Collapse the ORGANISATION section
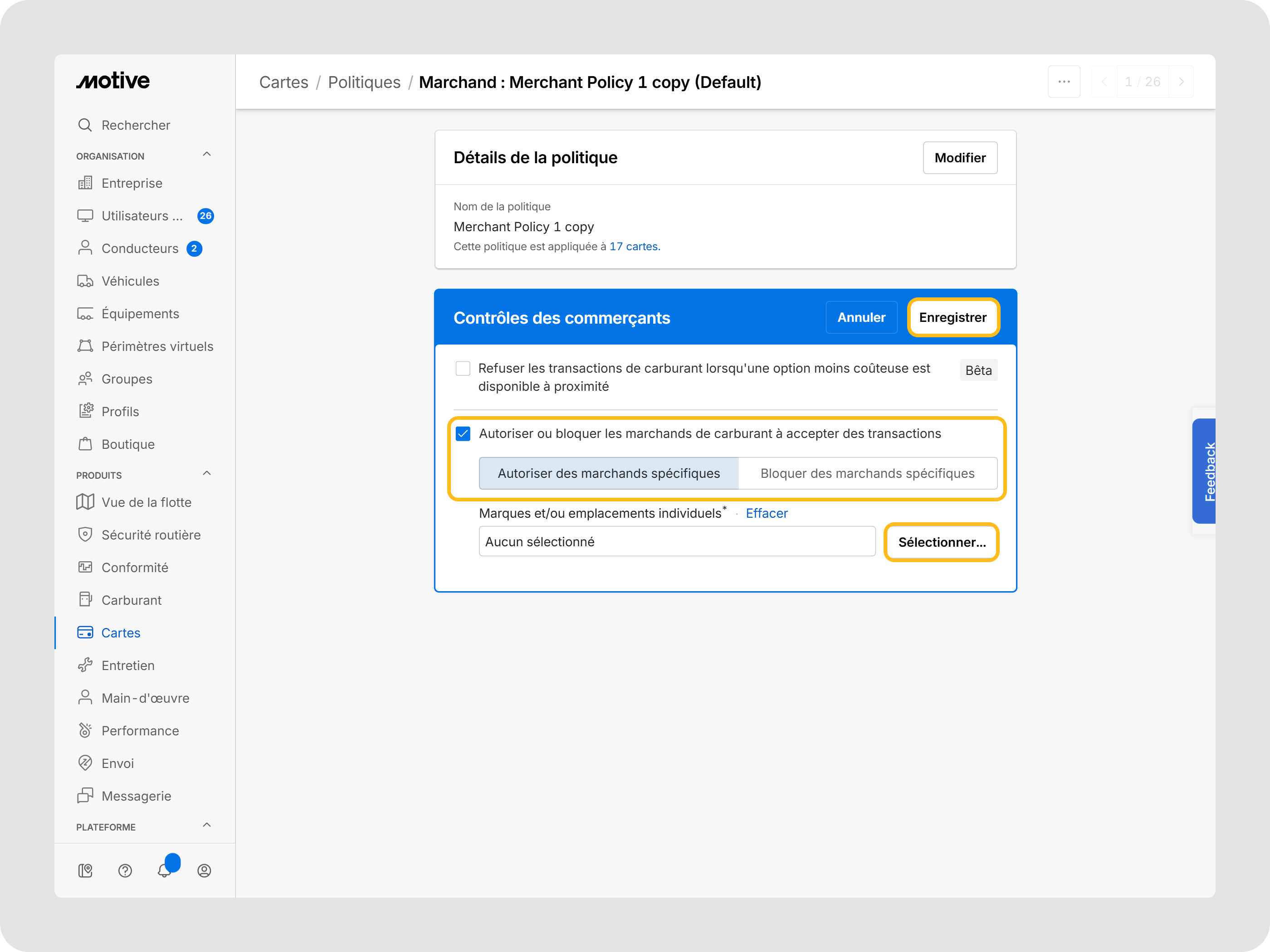The image size is (1270, 952). 207,155
